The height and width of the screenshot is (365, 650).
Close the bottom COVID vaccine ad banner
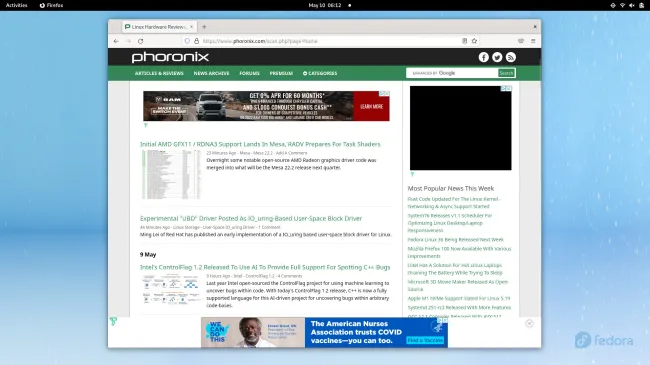(529, 324)
